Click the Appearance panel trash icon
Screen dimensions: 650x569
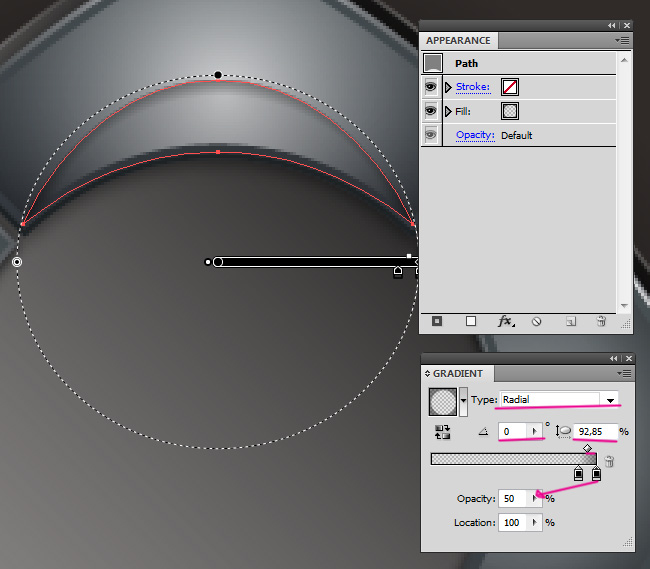(601, 321)
